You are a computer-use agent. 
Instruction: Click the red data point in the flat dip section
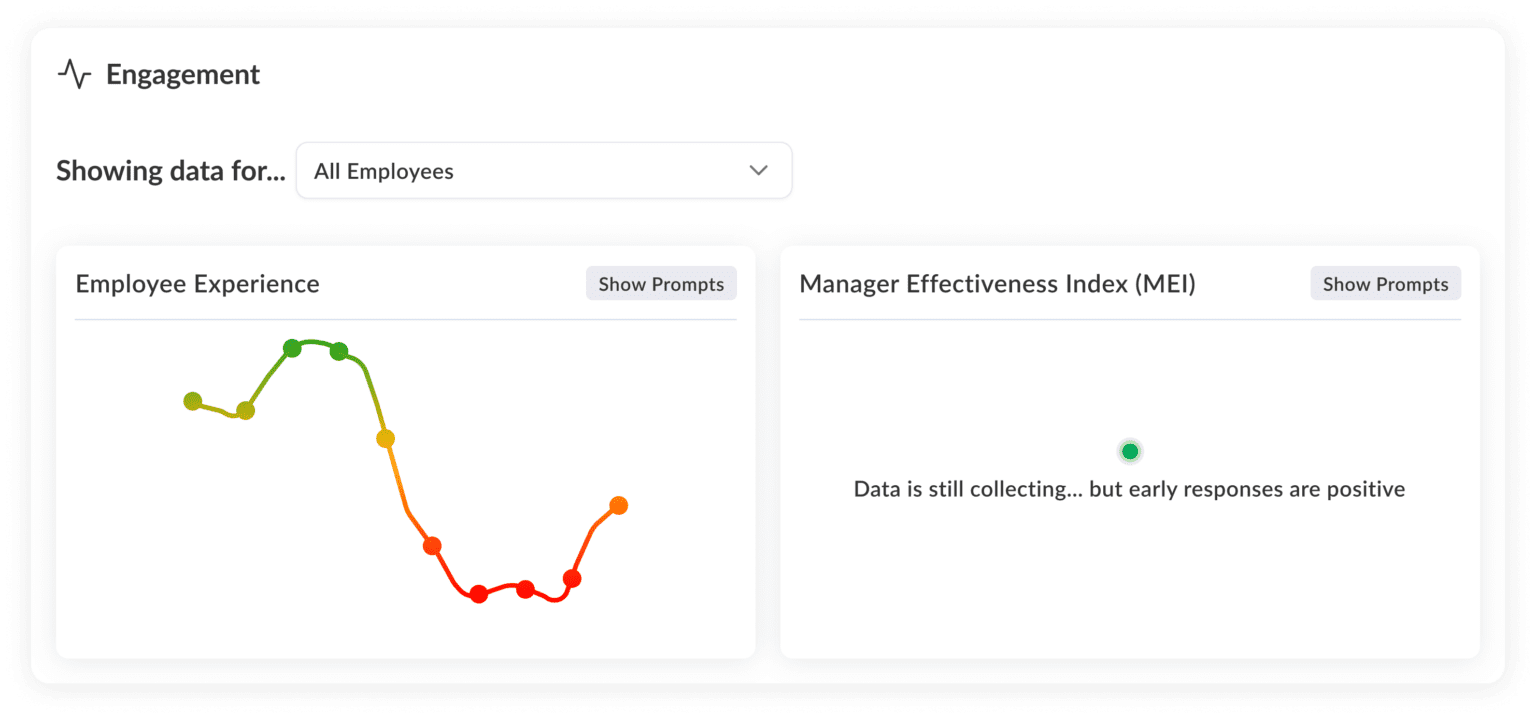click(523, 589)
